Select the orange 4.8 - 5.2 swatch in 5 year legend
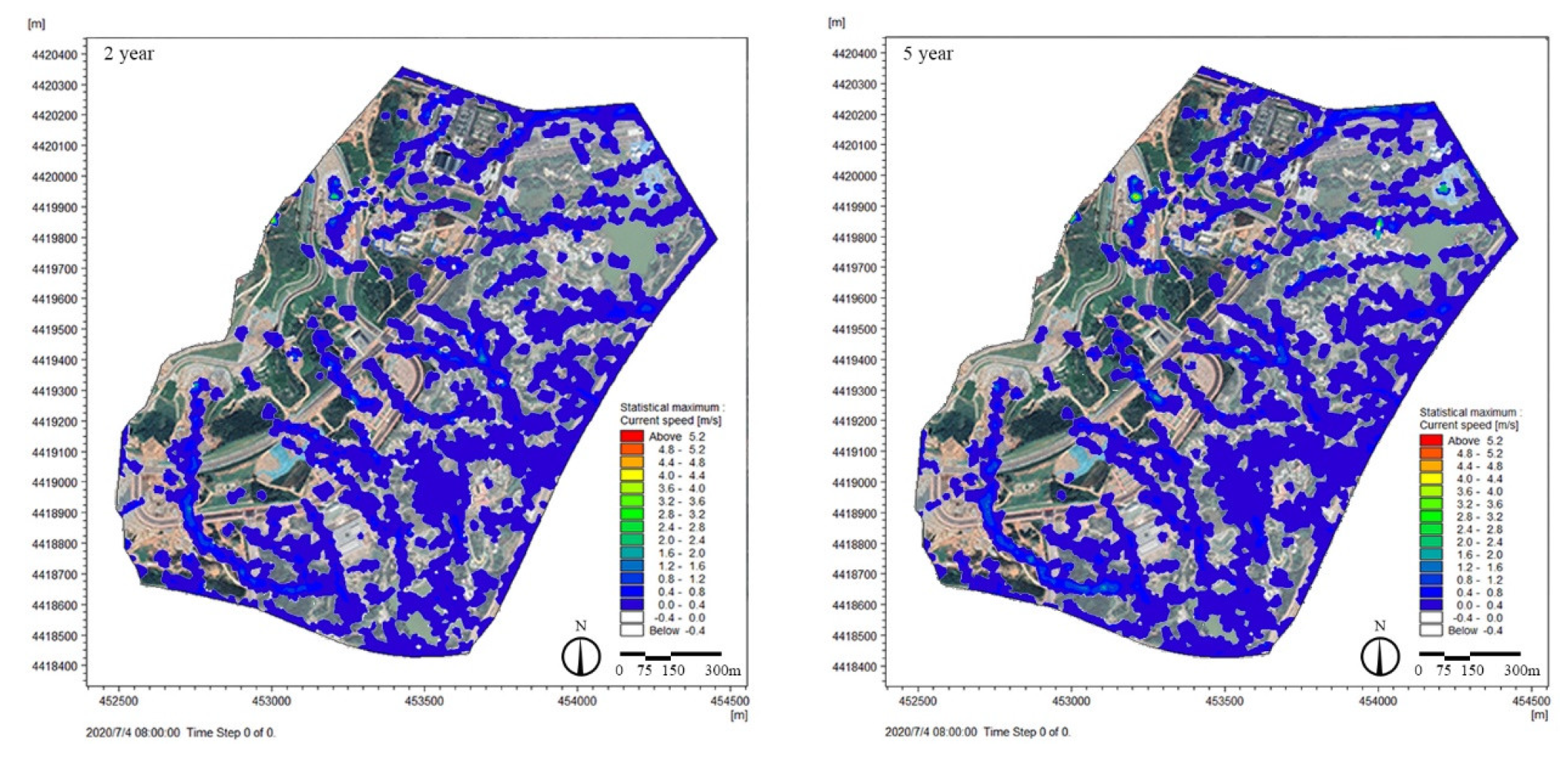The width and height of the screenshot is (1568, 758). tap(1431, 454)
